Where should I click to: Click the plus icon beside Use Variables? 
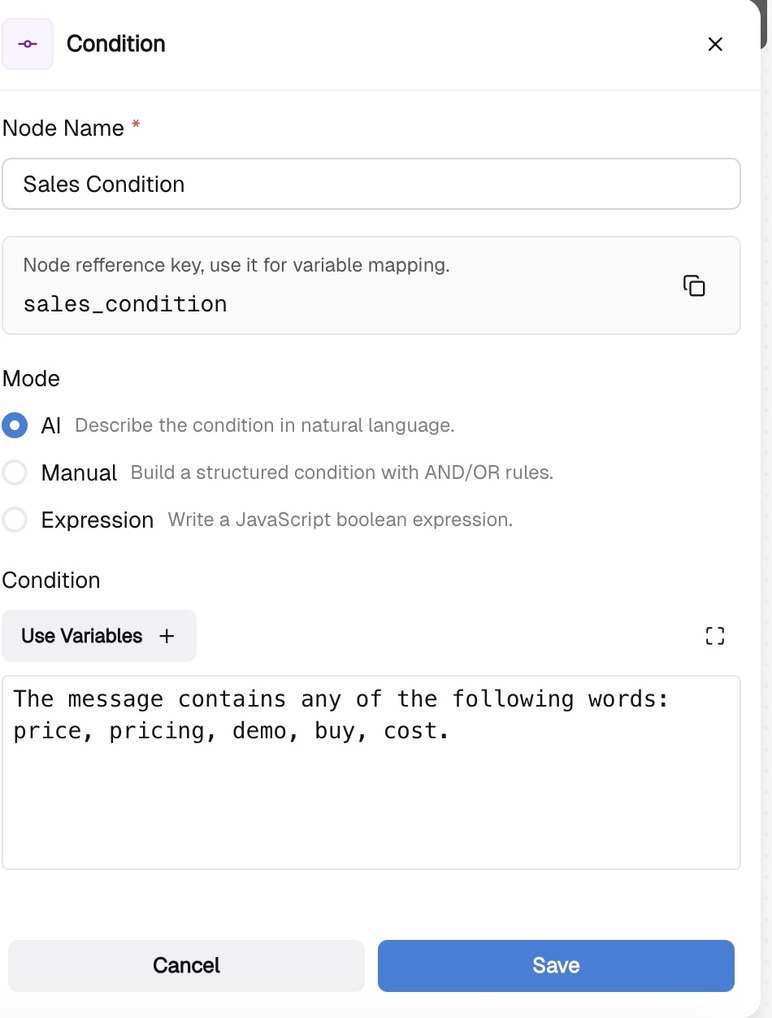point(167,636)
